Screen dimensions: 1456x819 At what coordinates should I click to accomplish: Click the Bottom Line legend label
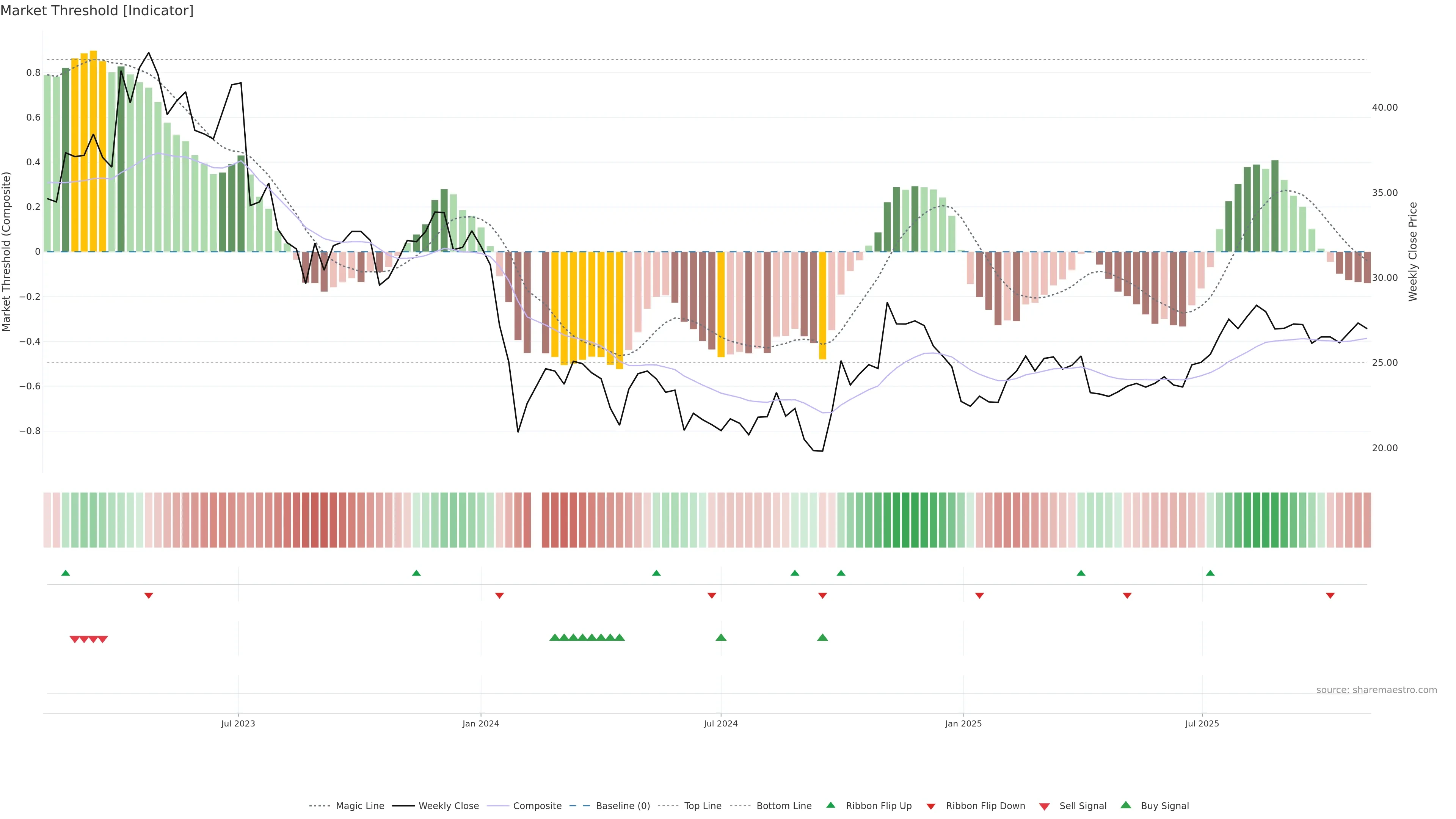[x=783, y=806]
